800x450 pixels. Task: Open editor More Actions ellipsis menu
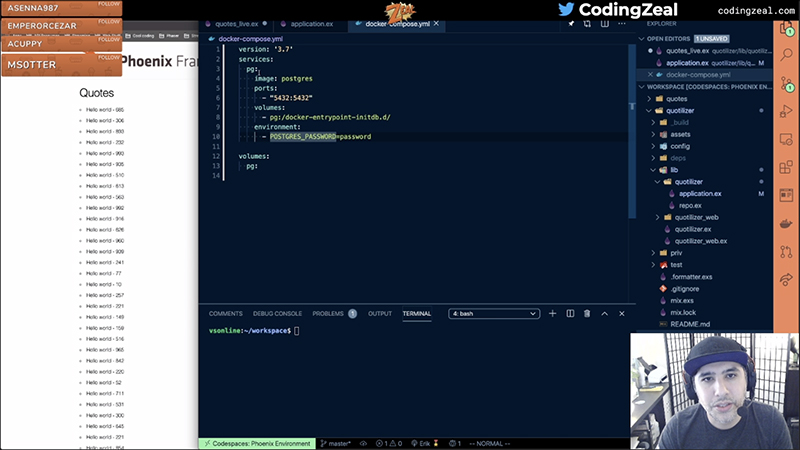pos(622,23)
